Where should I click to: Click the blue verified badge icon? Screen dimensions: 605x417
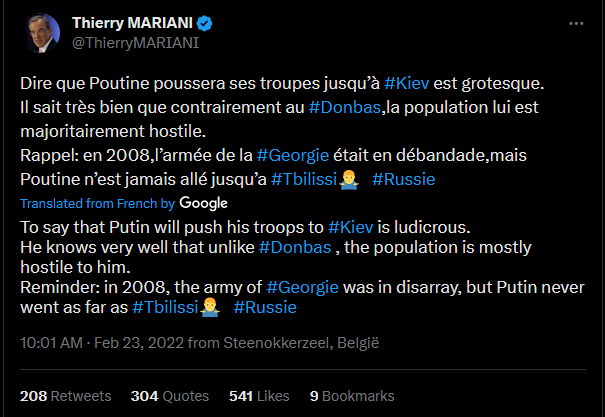pos(204,24)
